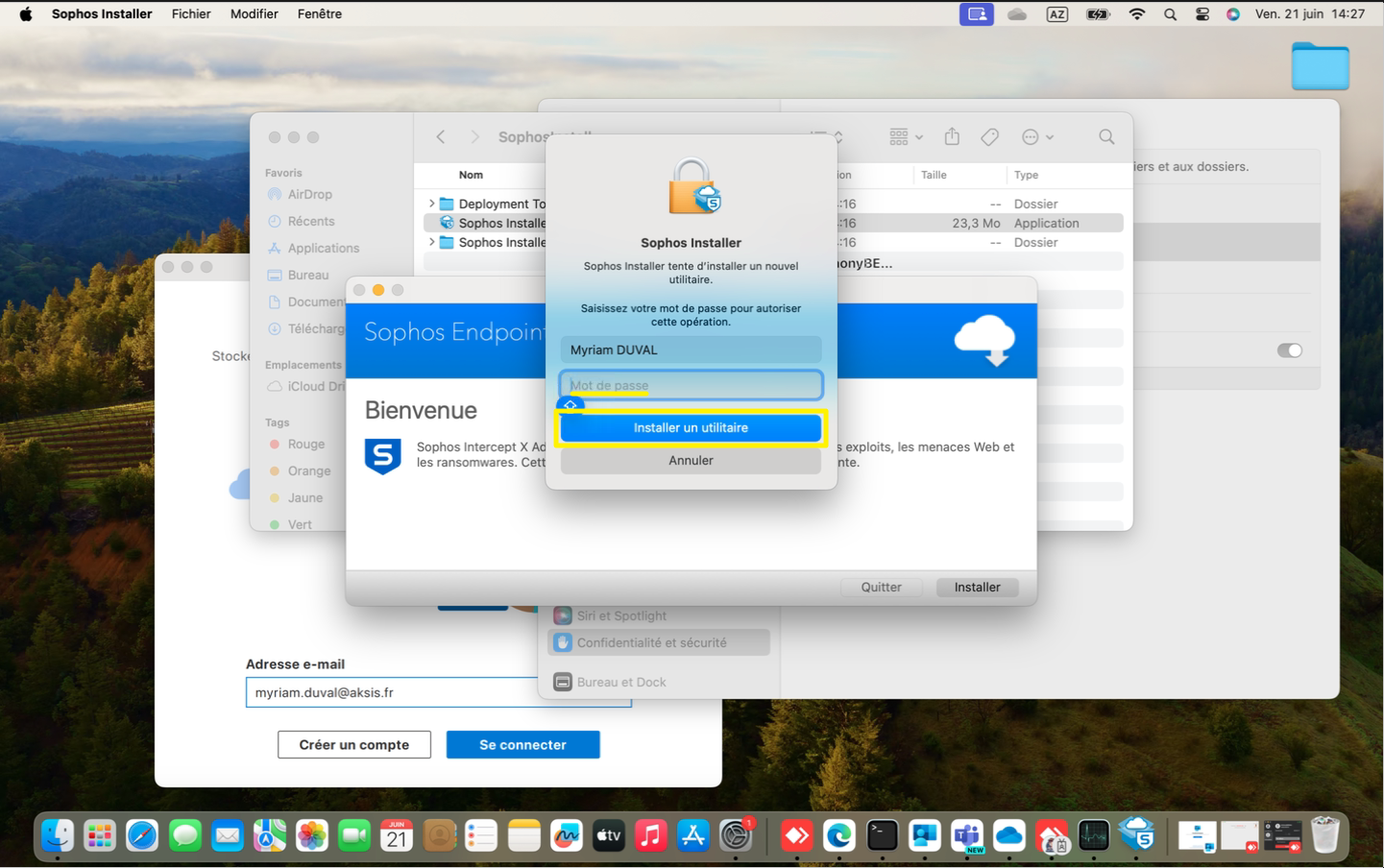Expand the Deployment To… folder row
Image resolution: width=1384 pixels, height=868 pixels.
click(431, 204)
